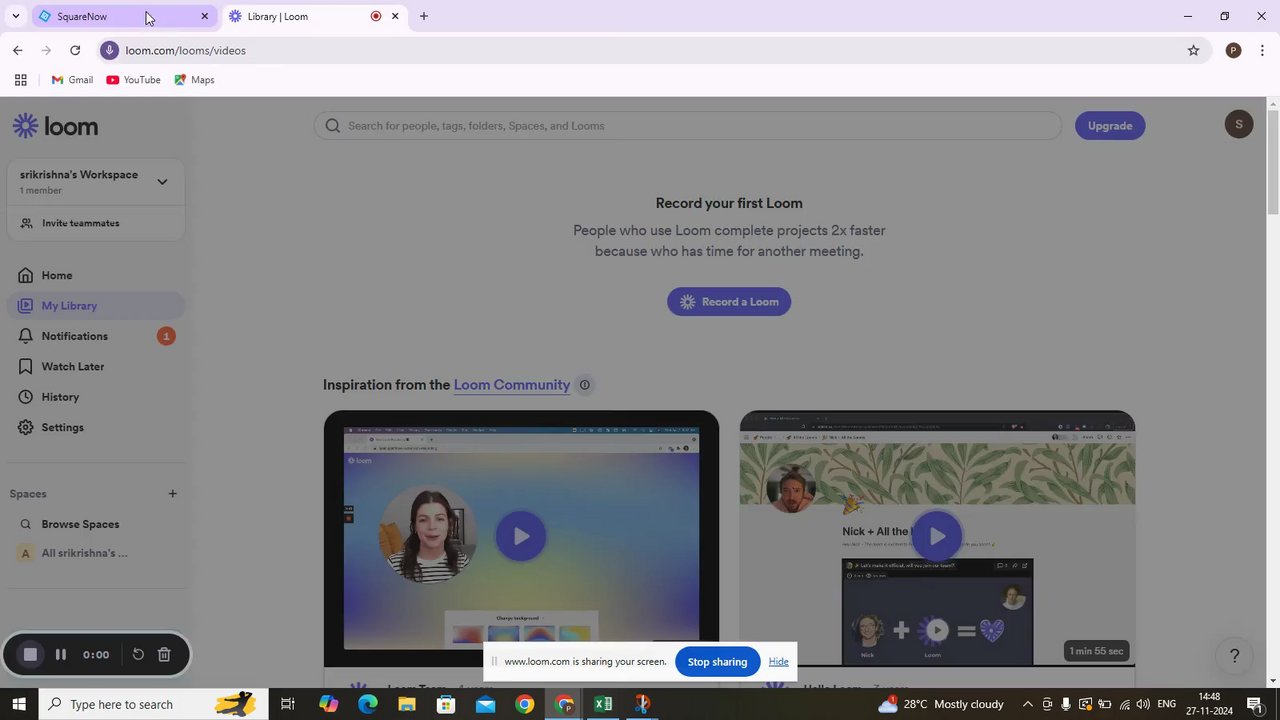Click the Upgrade button
Screen dimensions: 1280x720
pos(1110,126)
